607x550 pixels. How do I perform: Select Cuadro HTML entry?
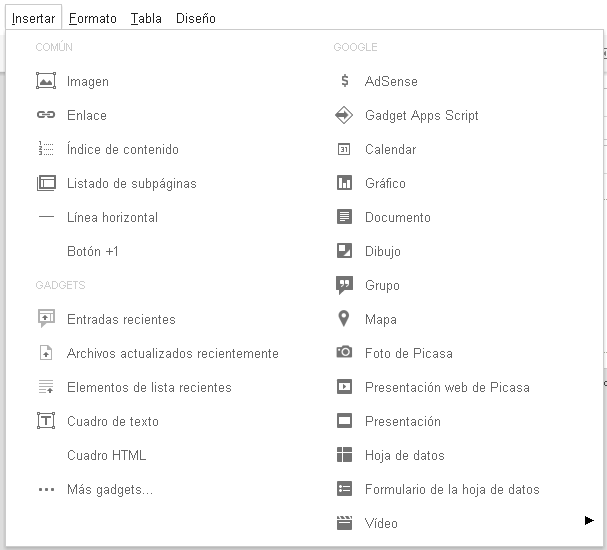point(106,455)
